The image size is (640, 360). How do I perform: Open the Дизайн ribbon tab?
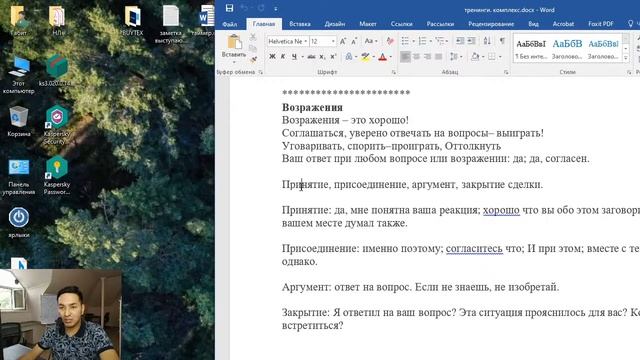pyautogui.click(x=335, y=24)
